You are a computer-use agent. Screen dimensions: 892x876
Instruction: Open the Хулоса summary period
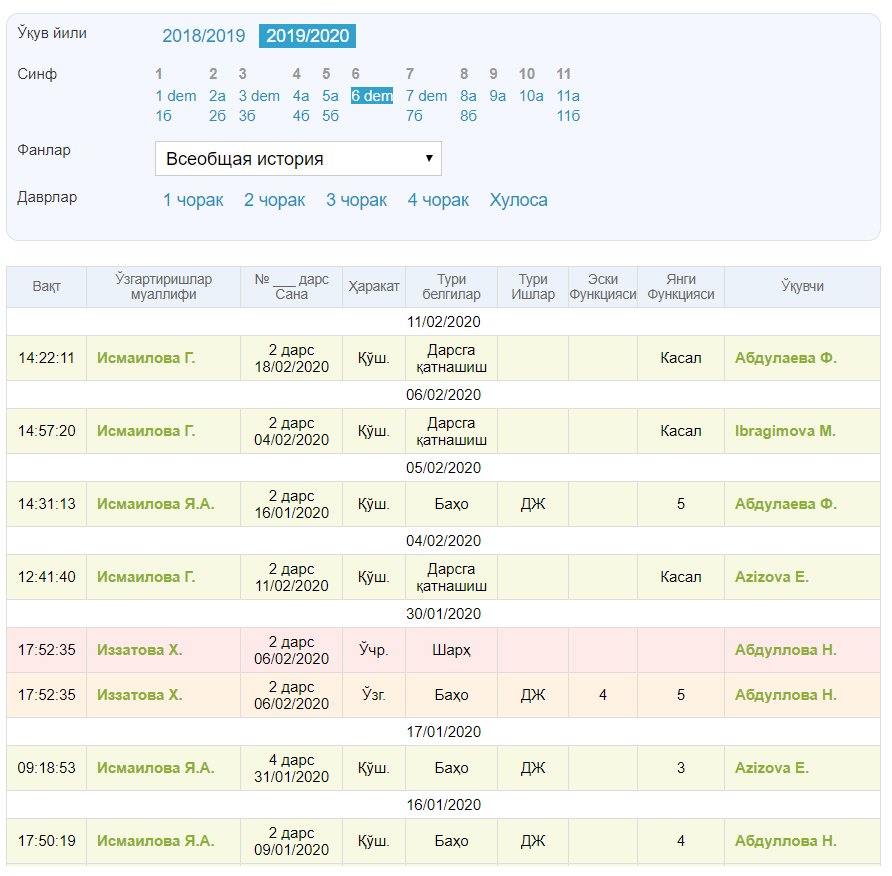click(518, 200)
